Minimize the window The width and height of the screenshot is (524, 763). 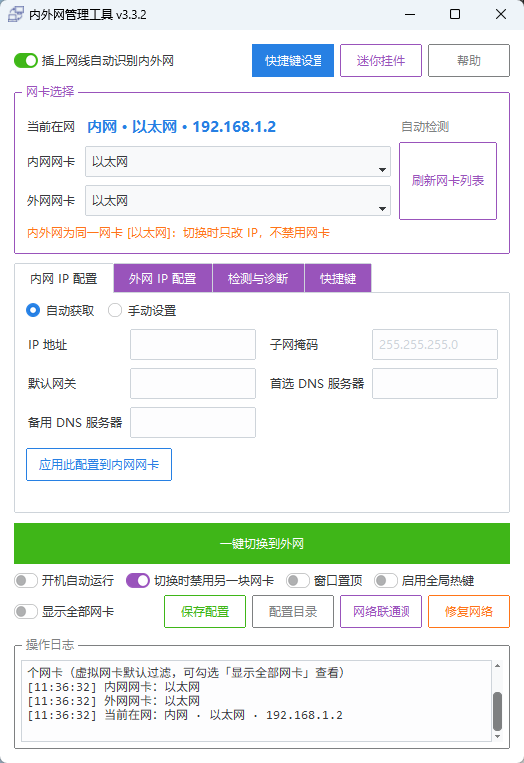point(410,14)
